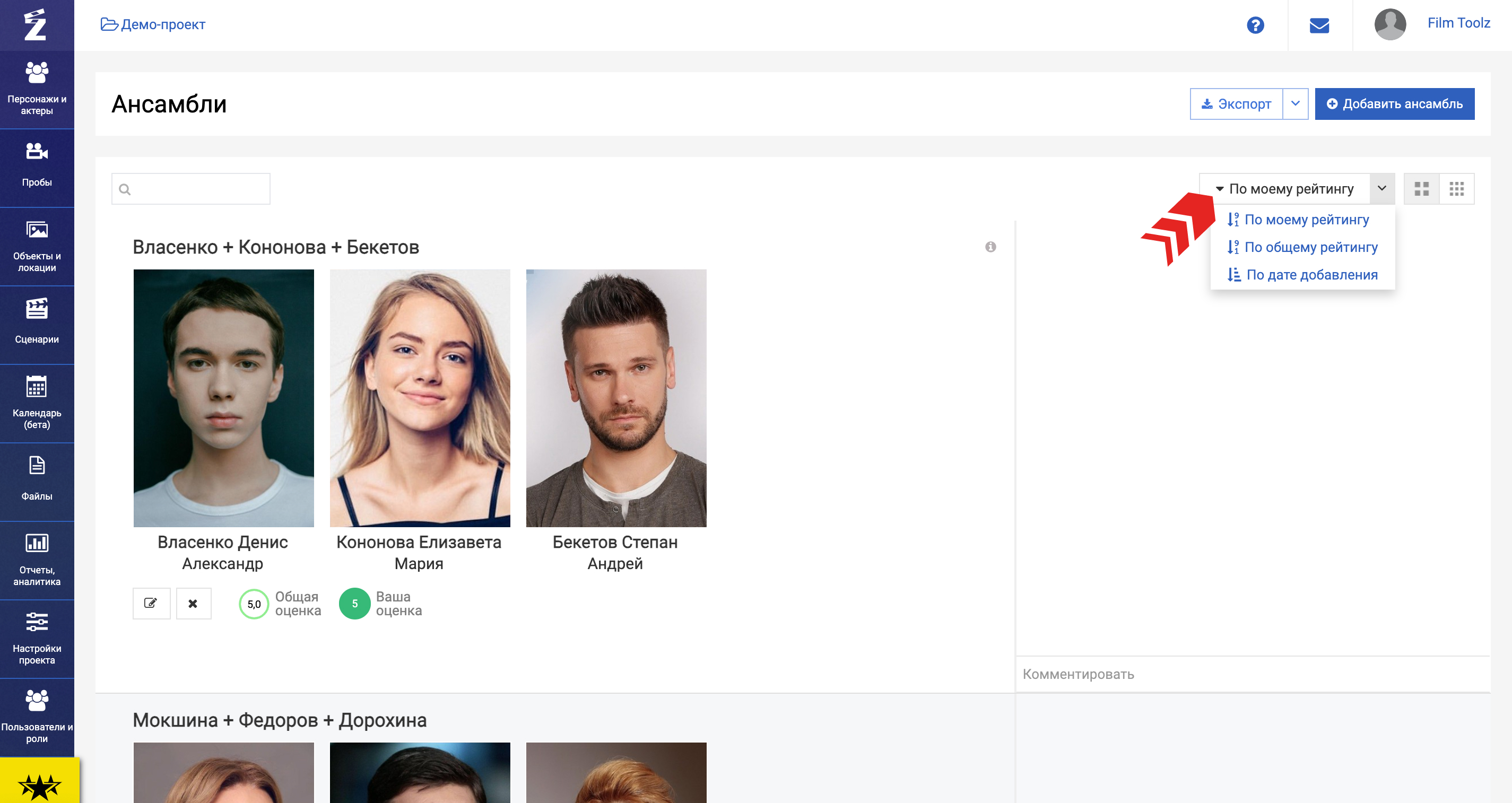Open Пользователи и роли section
The width and height of the screenshot is (1512, 803).
37,717
